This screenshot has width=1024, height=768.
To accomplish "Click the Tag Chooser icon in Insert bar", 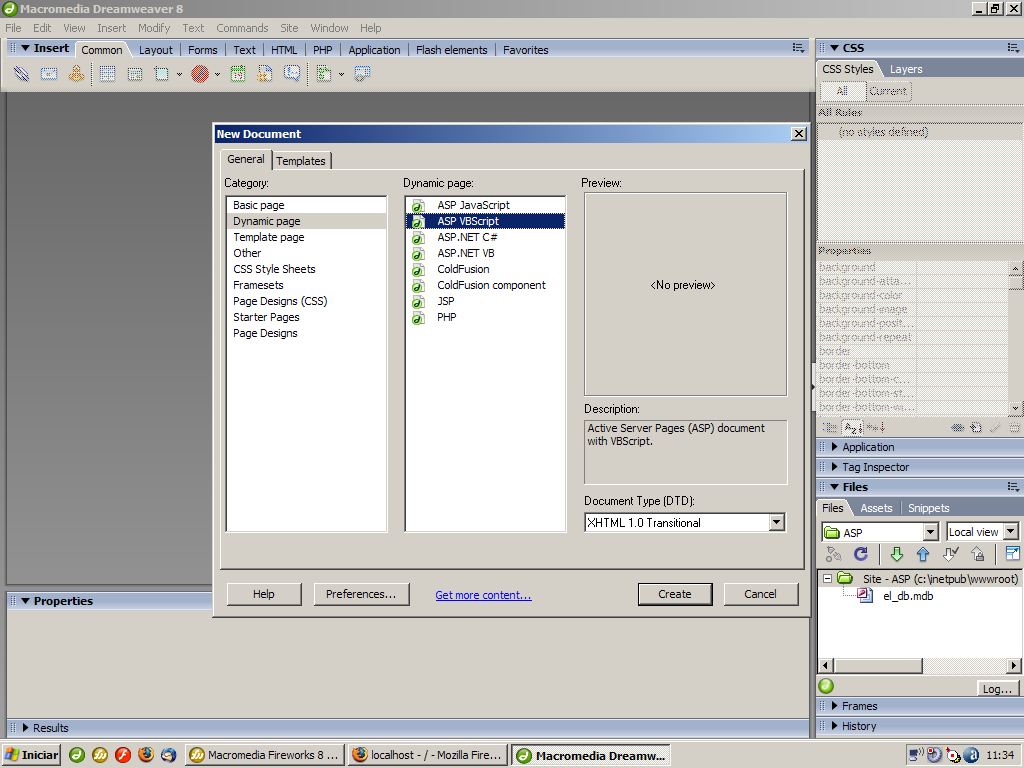I will 362,74.
